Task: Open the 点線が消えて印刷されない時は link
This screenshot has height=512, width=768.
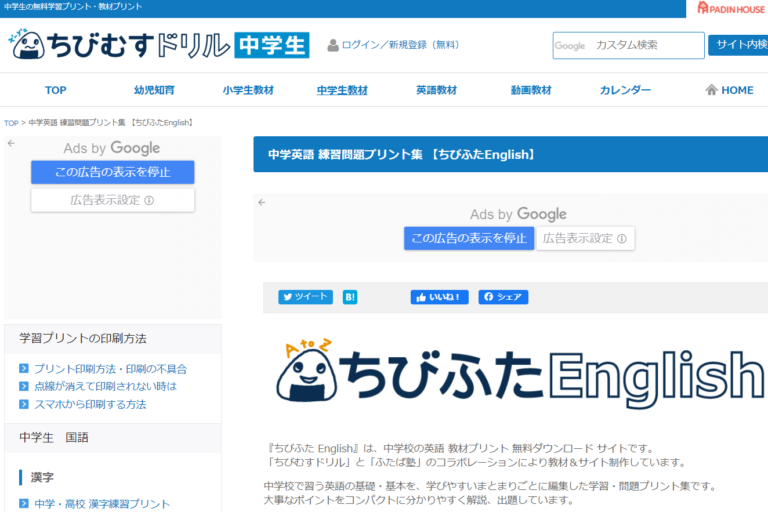Action: pyautogui.click(x=105, y=387)
